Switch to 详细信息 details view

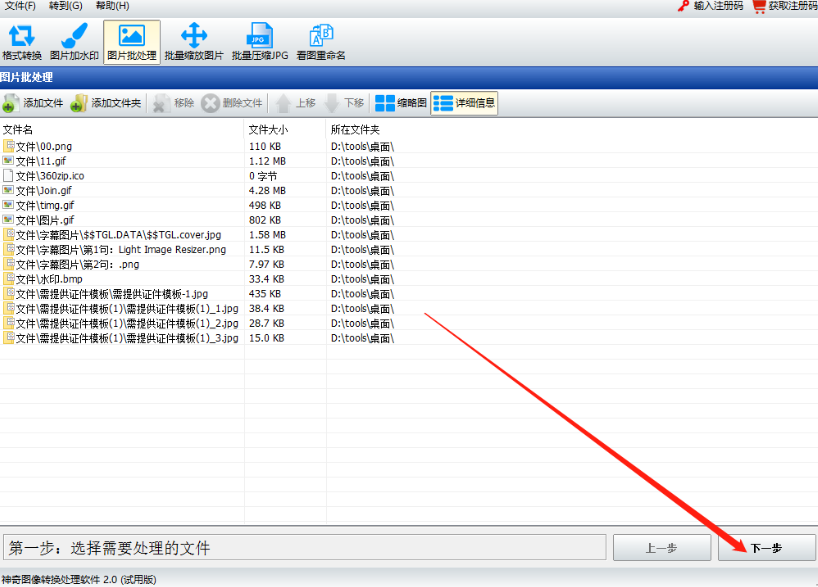464,103
